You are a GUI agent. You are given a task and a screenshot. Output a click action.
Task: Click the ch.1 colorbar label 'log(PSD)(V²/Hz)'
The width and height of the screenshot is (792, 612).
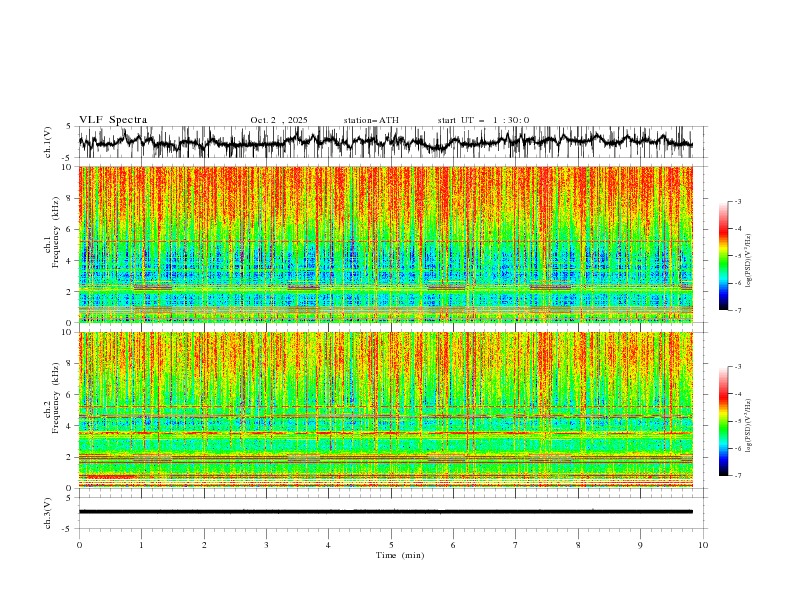point(749,261)
